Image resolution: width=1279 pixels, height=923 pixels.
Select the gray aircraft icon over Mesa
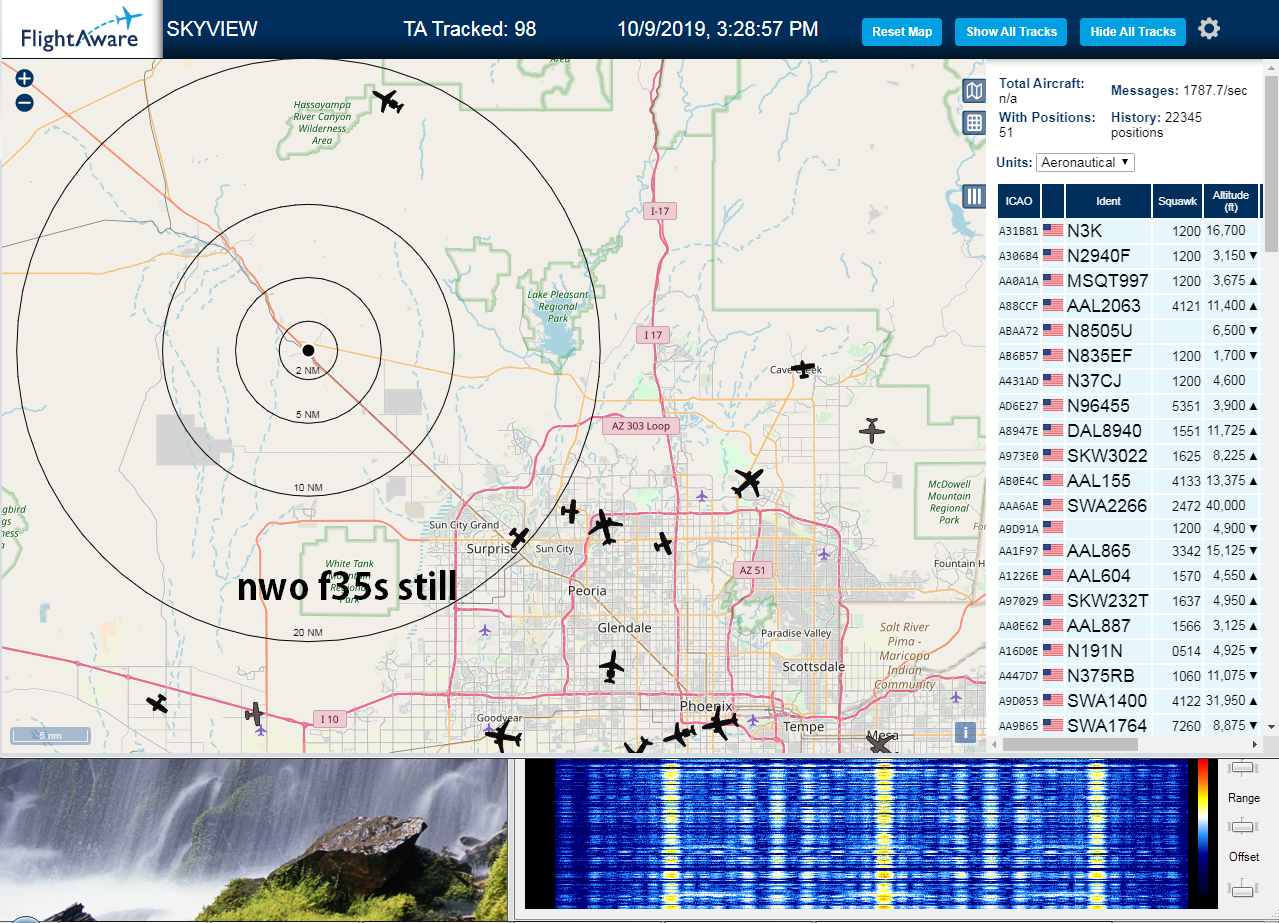(880, 743)
